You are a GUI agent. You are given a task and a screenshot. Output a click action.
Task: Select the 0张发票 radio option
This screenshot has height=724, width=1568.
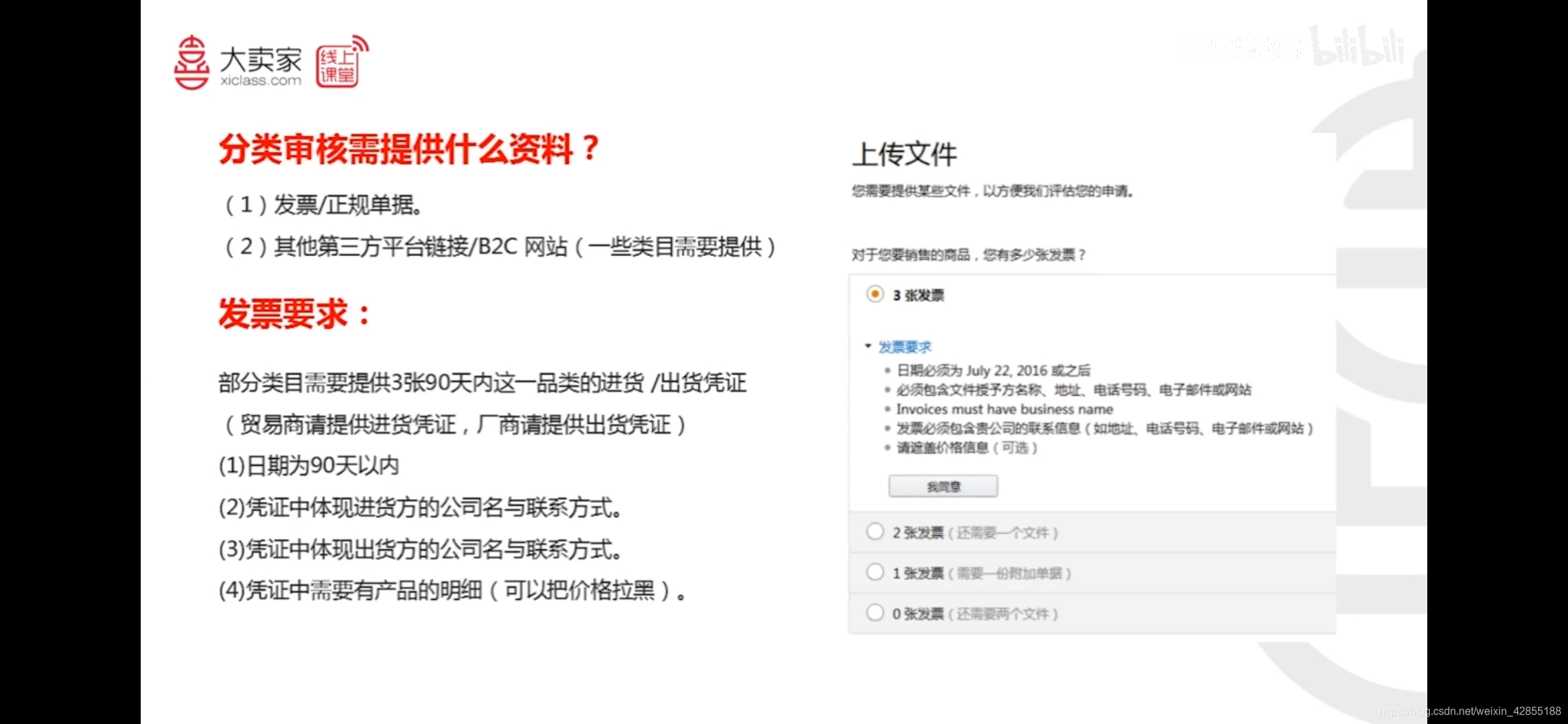click(874, 613)
